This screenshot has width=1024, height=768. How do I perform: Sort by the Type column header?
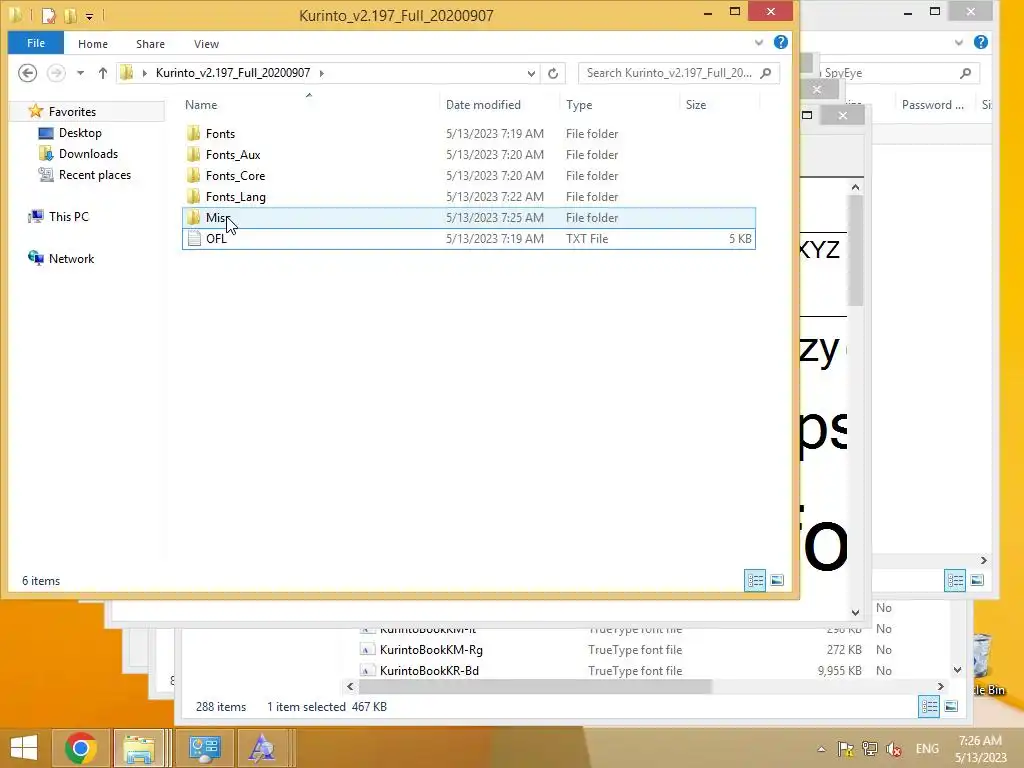tap(579, 104)
